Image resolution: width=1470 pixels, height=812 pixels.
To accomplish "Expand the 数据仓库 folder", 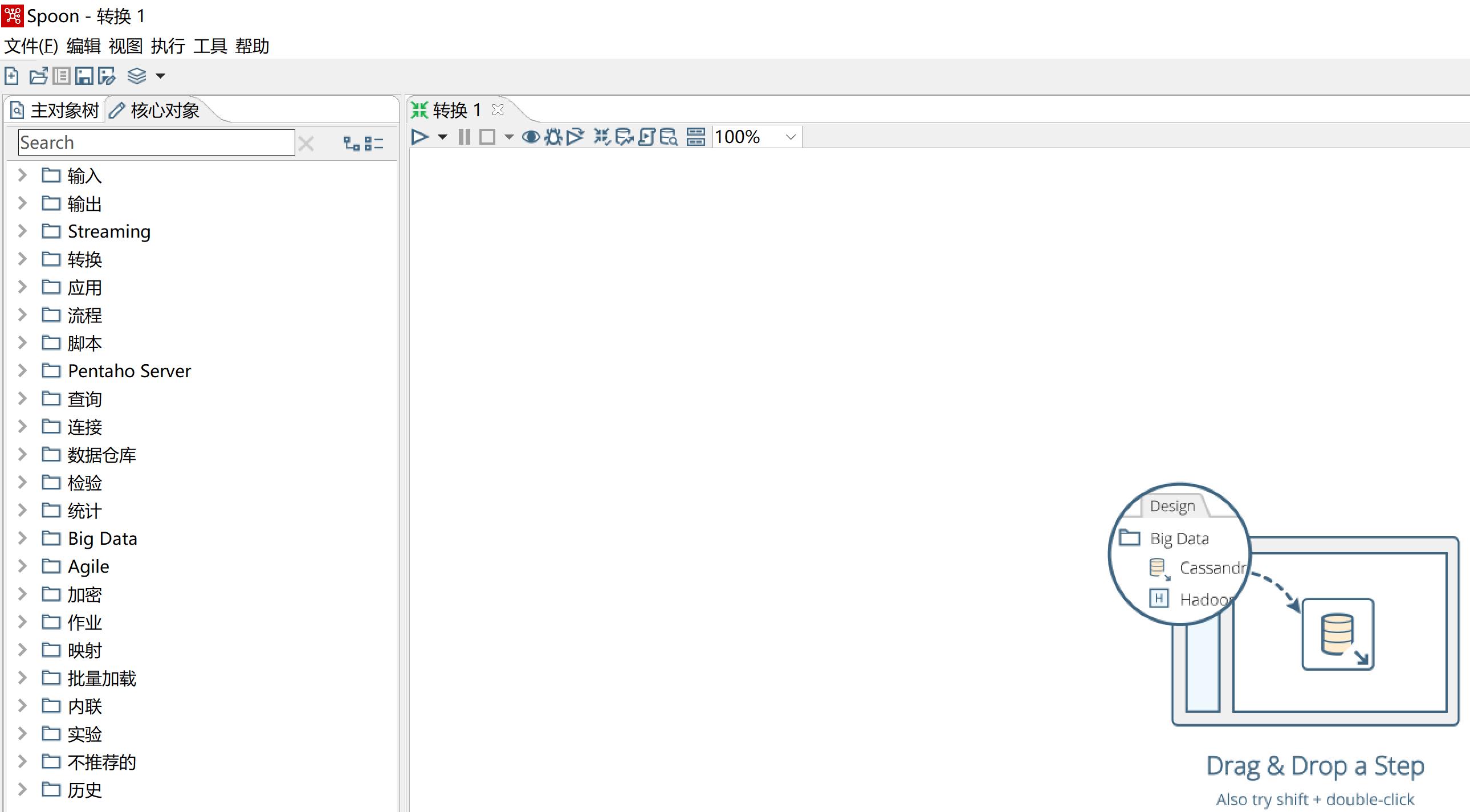I will coord(23,454).
